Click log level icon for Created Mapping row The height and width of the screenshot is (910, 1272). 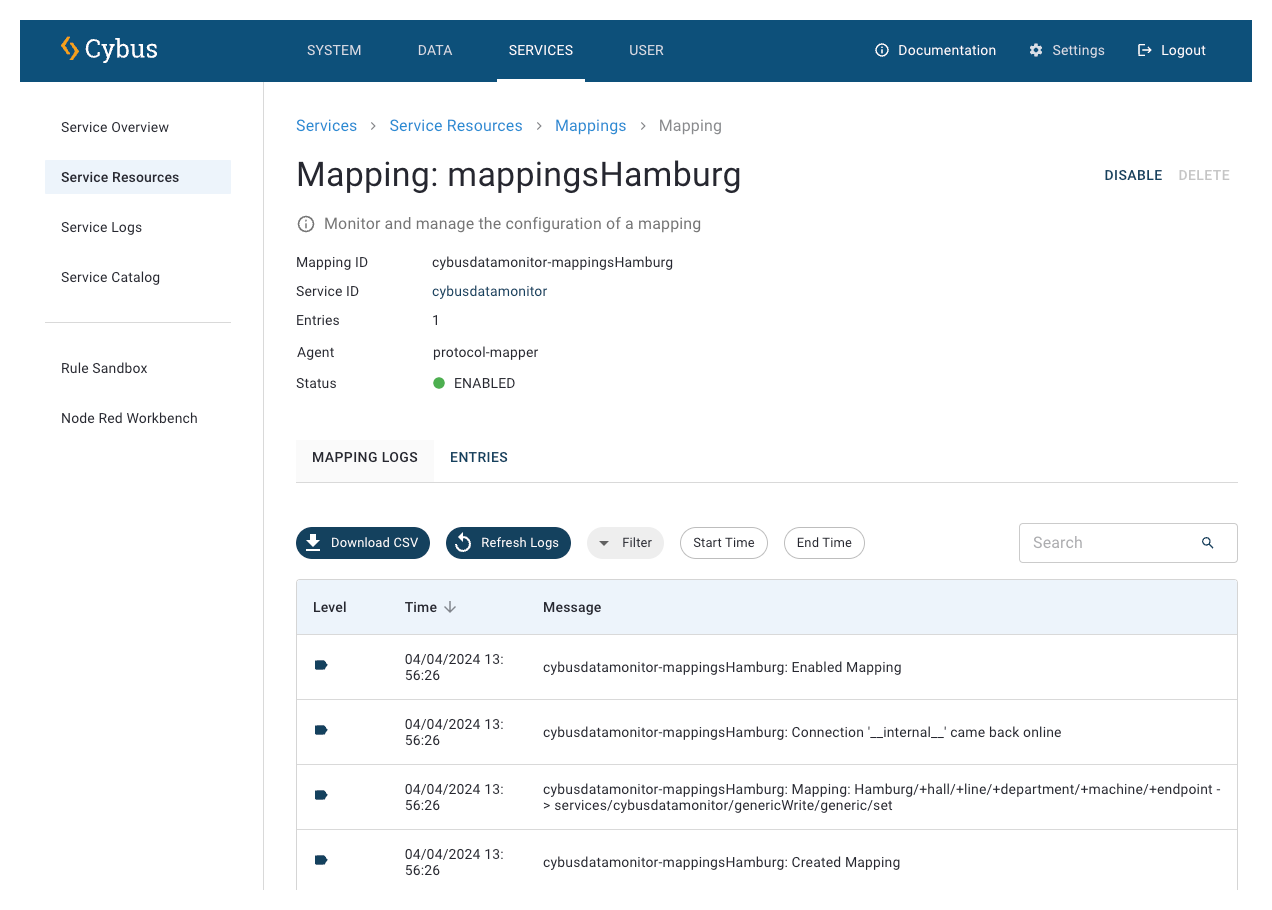coord(321,860)
